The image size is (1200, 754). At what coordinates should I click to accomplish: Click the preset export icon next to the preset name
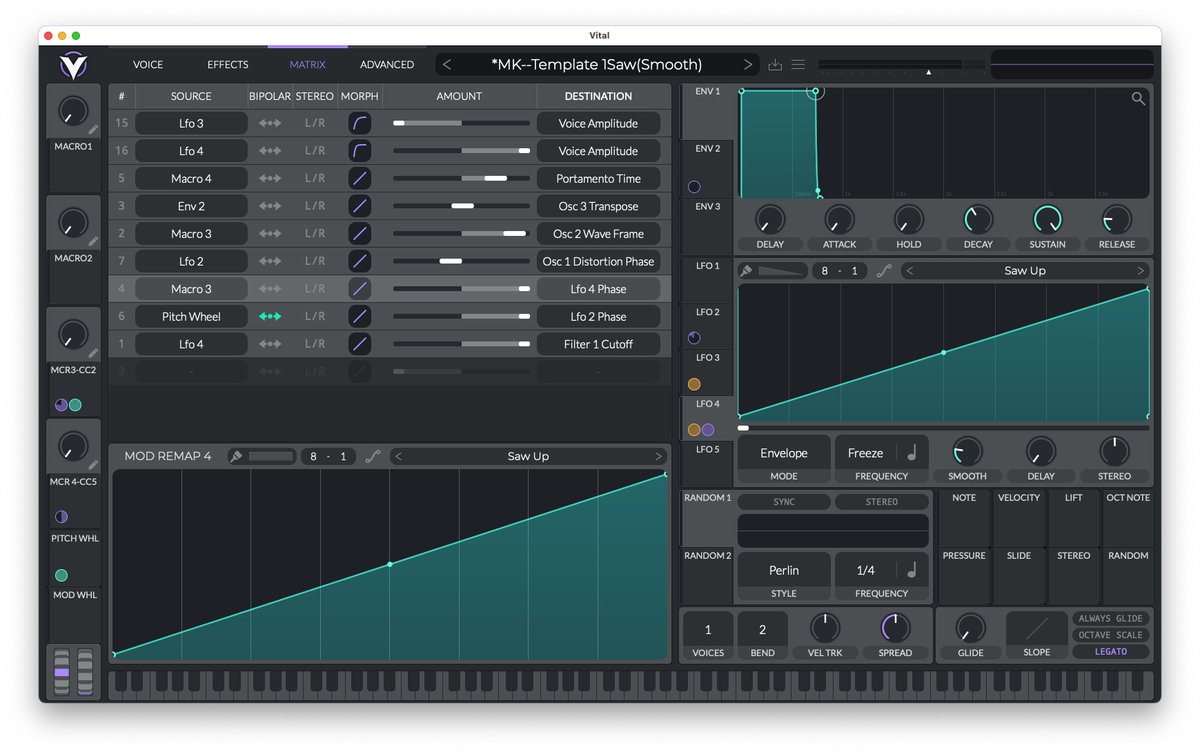coord(774,63)
